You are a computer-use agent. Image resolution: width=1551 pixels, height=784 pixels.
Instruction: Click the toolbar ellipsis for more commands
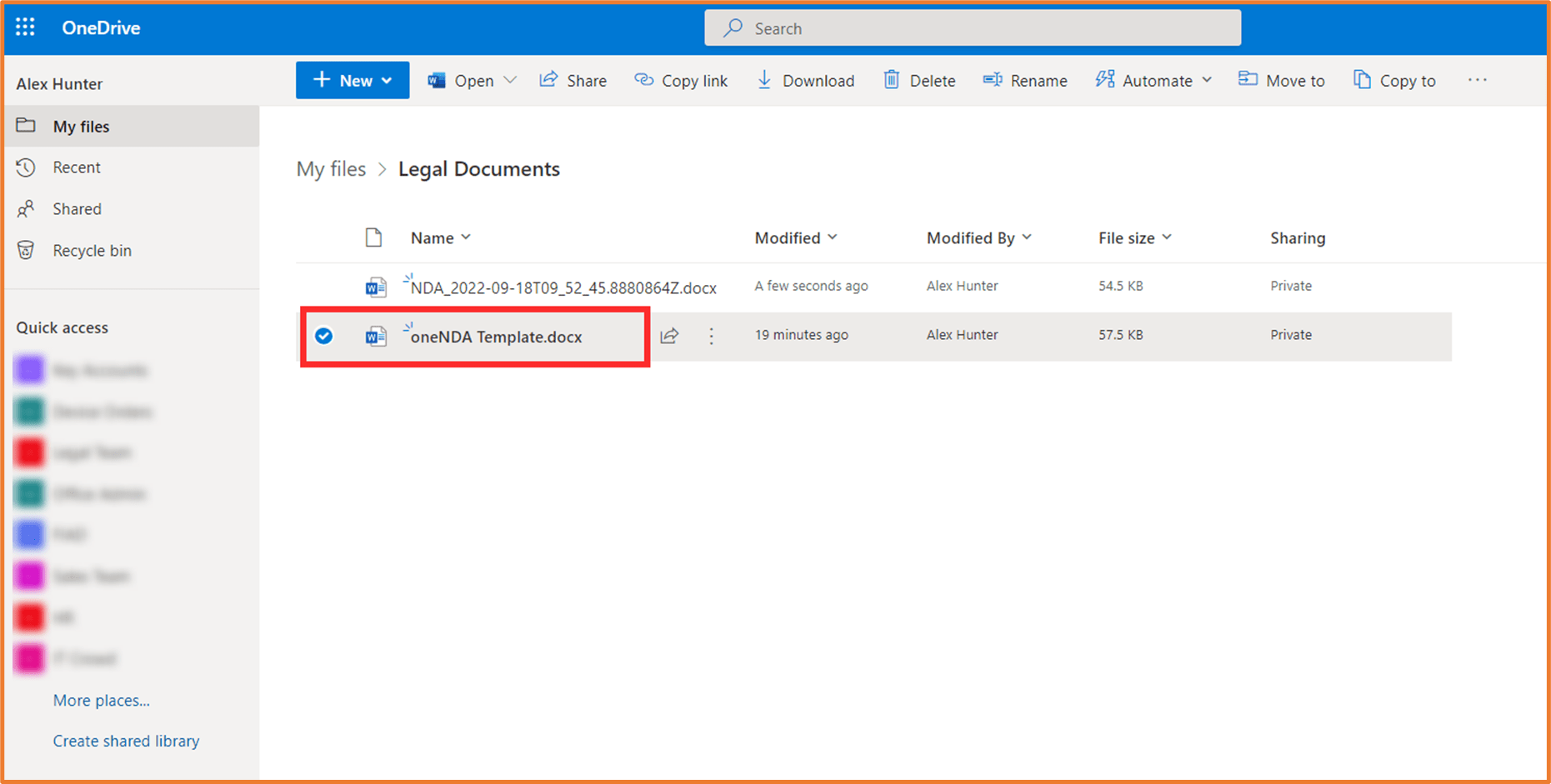(x=1477, y=80)
